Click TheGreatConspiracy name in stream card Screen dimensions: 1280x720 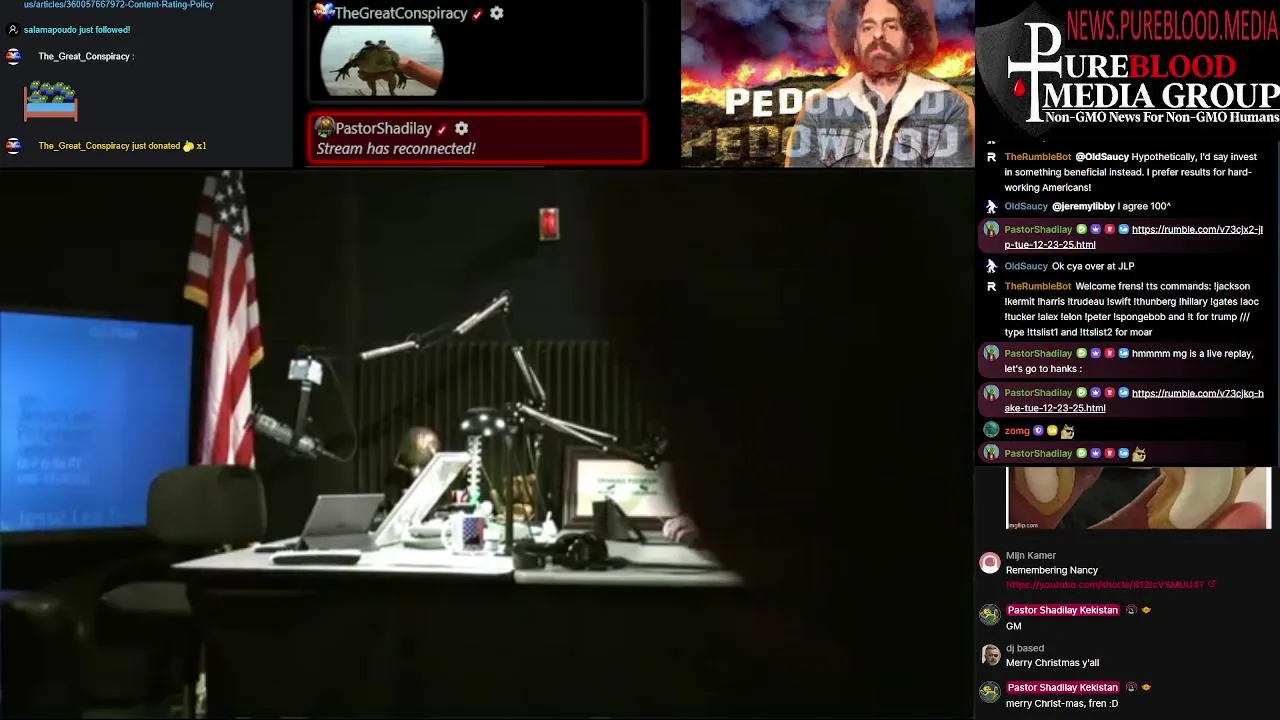coord(401,13)
